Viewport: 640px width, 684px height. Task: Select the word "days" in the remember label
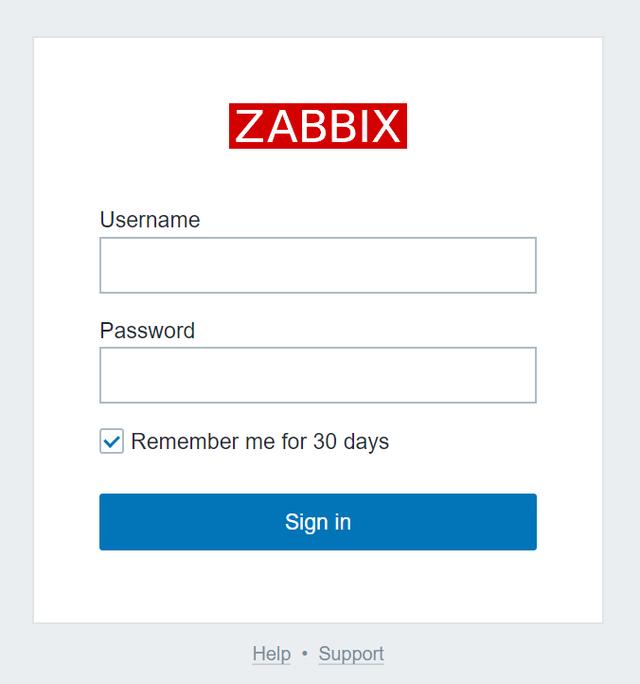pos(366,441)
